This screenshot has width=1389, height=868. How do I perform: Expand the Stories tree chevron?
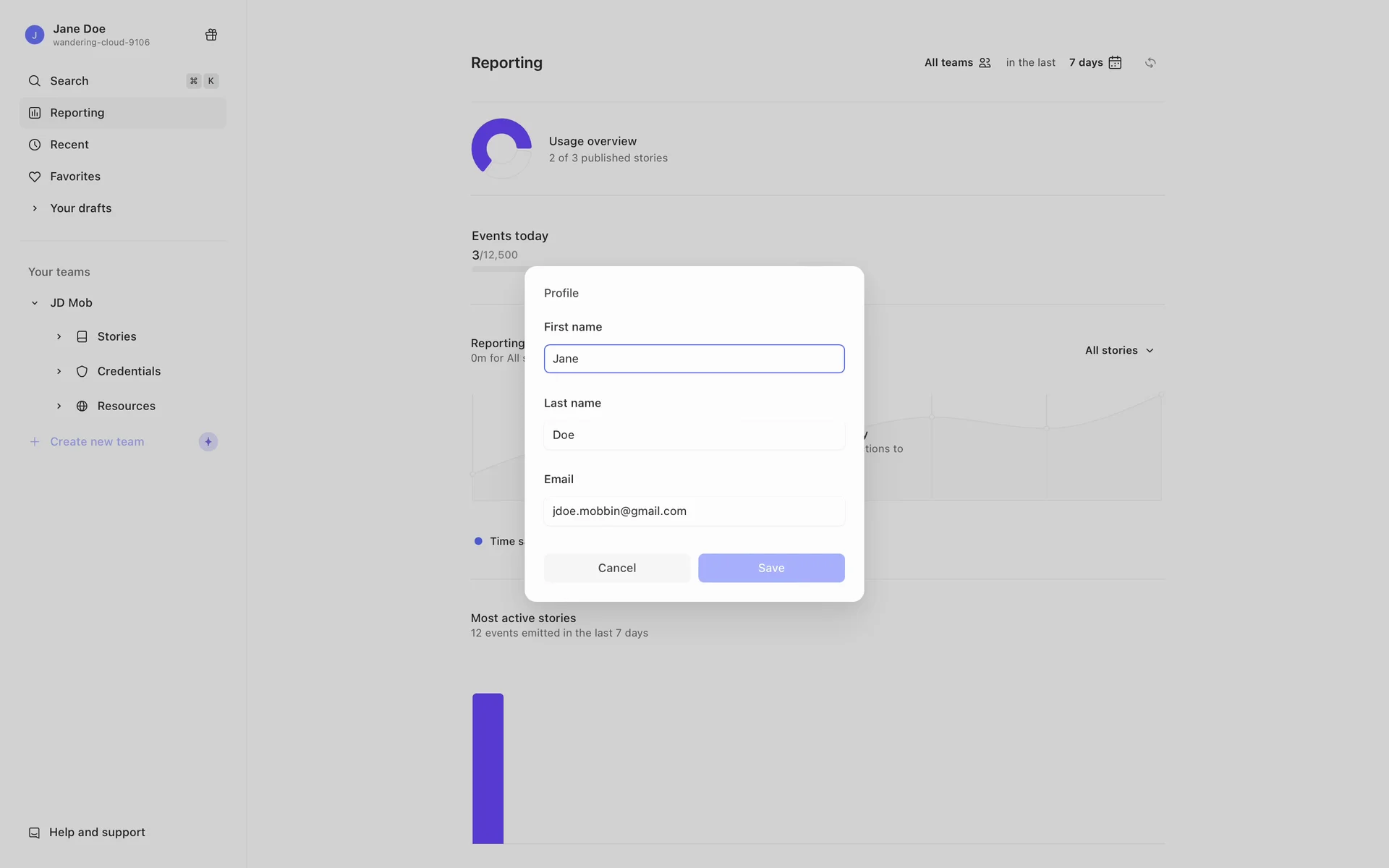[59, 336]
